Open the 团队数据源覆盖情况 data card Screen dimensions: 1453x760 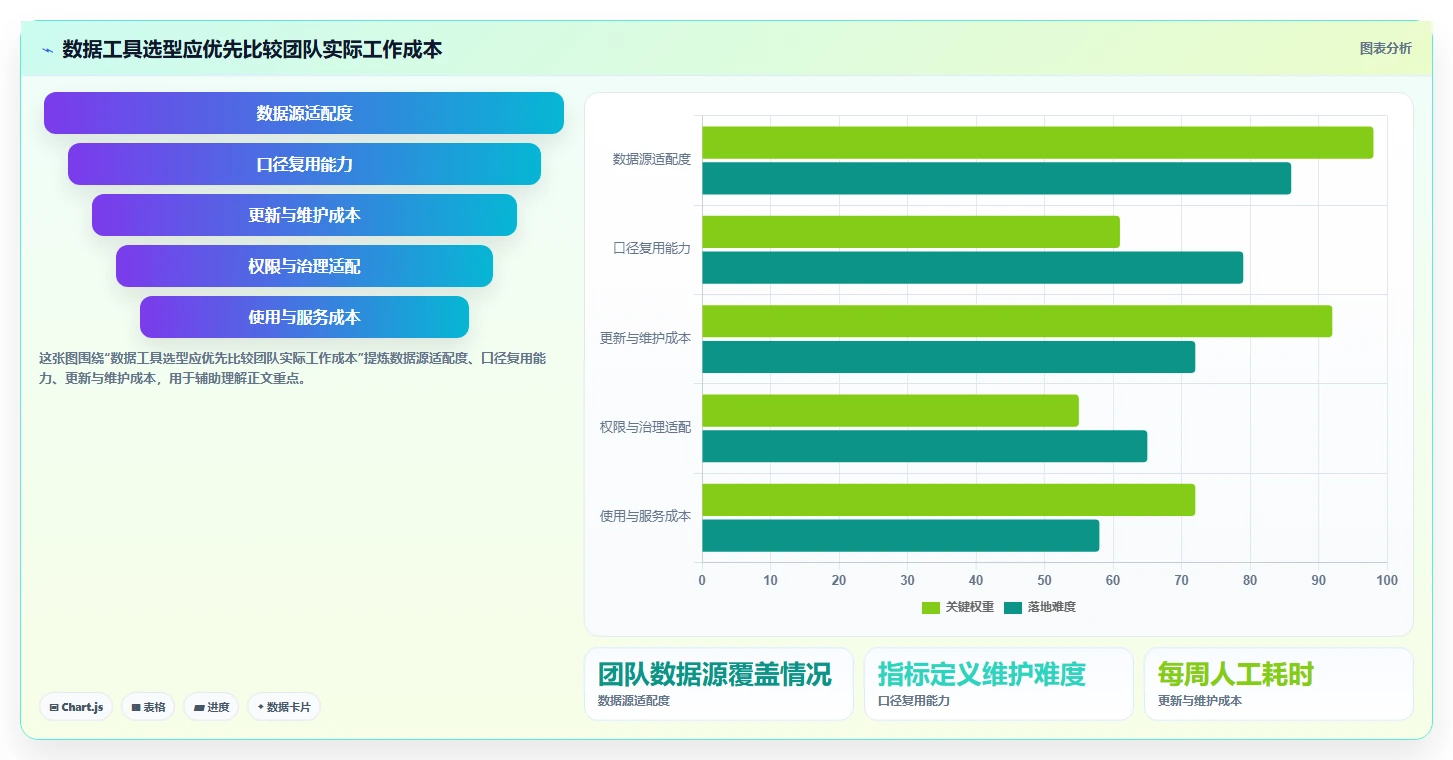[x=719, y=684]
